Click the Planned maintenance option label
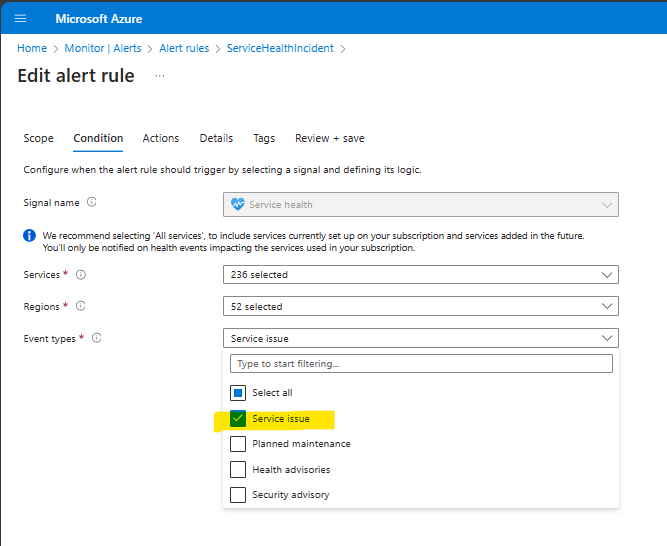Screen dimensions: 667x546 [301, 444]
